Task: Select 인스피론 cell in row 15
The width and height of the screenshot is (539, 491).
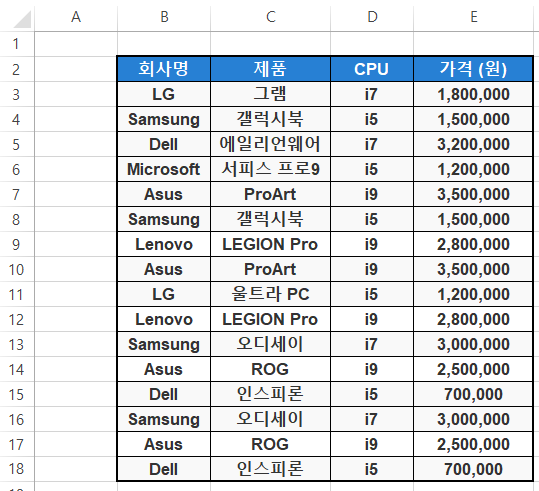Action: pos(270,394)
